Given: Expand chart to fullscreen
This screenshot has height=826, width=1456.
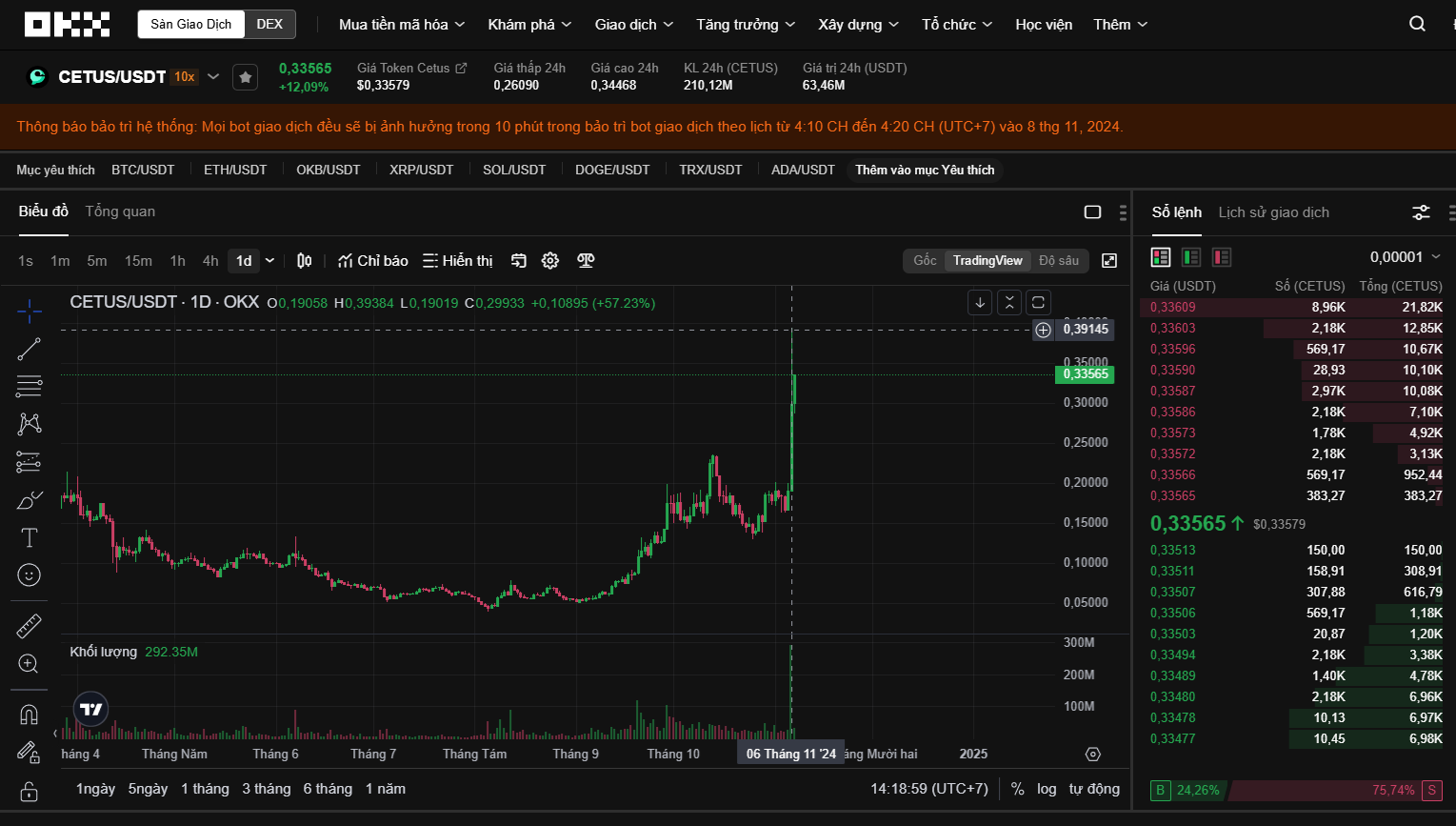Looking at the screenshot, I should [x=1109, y=261].
